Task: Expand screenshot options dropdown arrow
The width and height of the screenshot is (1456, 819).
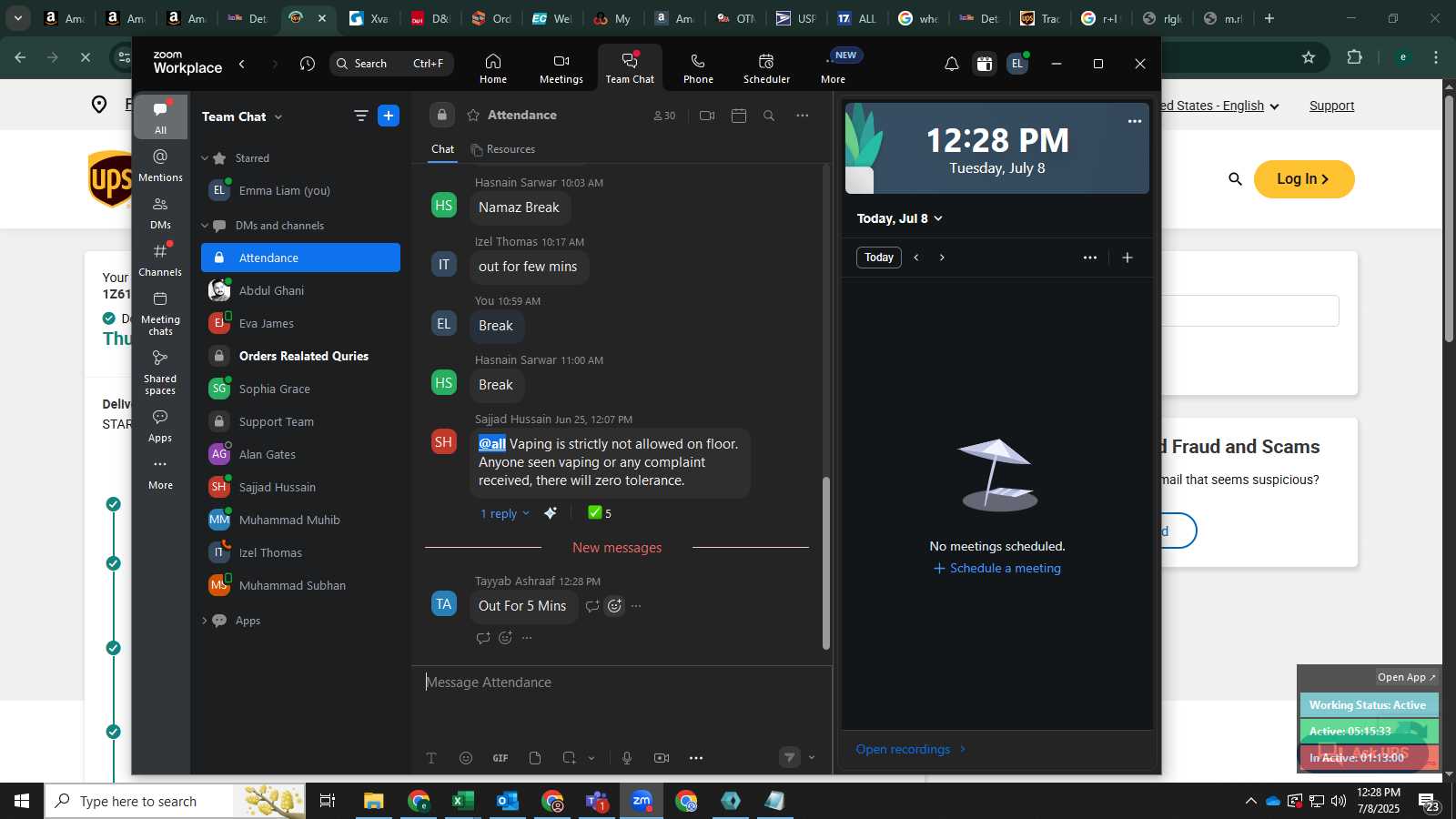Action: pyautogui.click(x=591, y=758)
